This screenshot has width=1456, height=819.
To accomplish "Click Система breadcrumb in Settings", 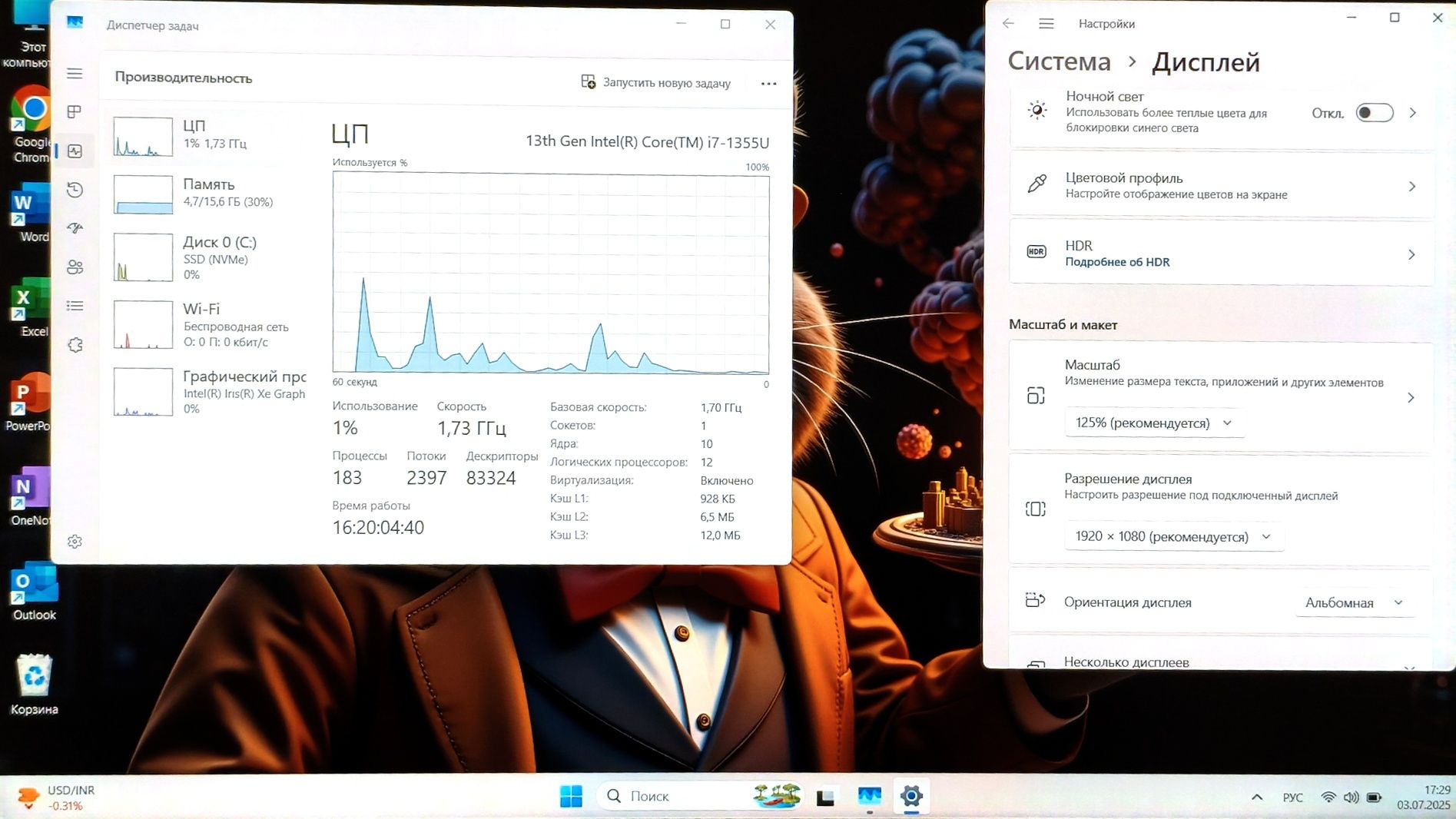I will point(1059,61).
